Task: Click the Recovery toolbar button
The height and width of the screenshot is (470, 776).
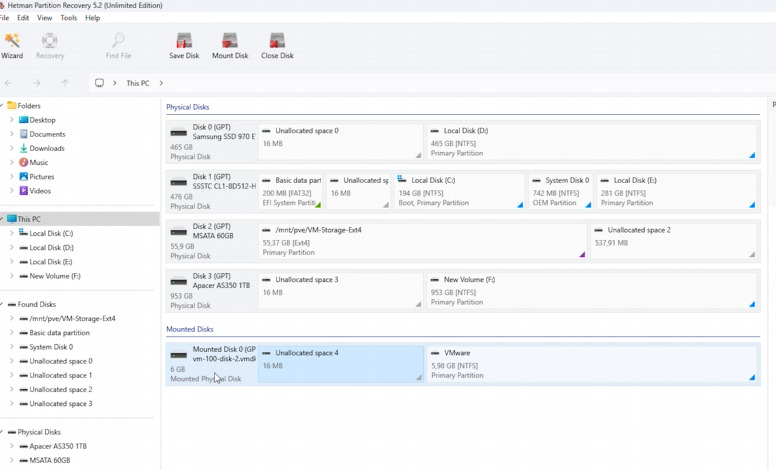Action: pos(50,46)
